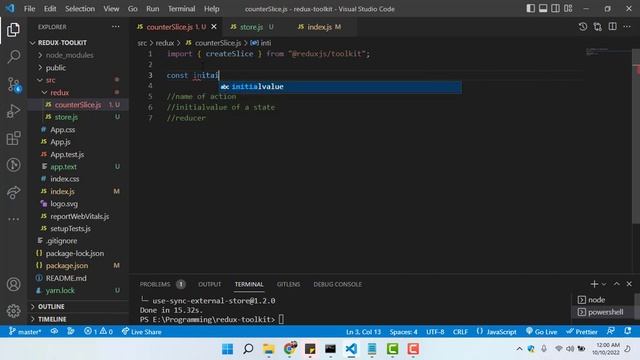Toggle the primary side bar layout
Screen dimensions: 640x360
tap(530, 9)
